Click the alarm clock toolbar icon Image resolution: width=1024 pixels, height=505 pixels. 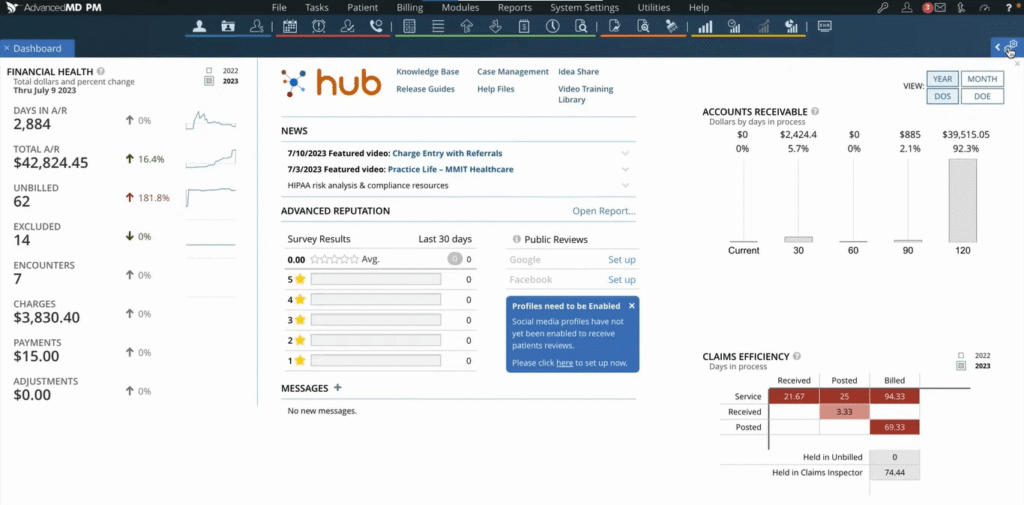click(319, 26)
